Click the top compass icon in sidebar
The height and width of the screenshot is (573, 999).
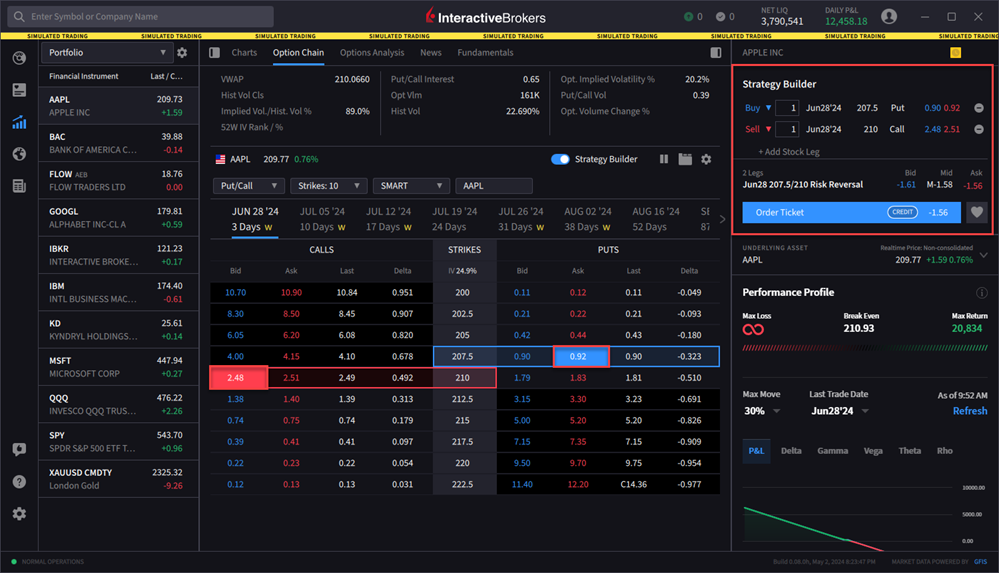pyautogui.click(x=19, y=58)
